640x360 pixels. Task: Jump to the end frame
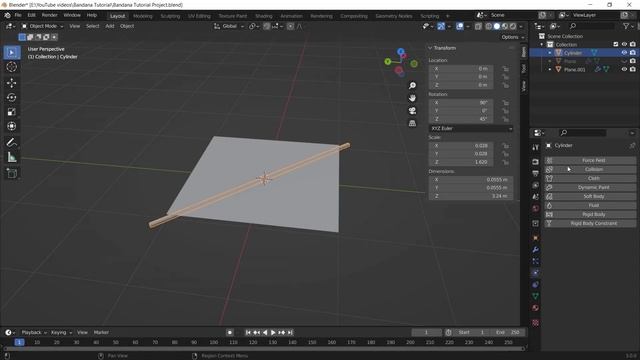[290, 333]
